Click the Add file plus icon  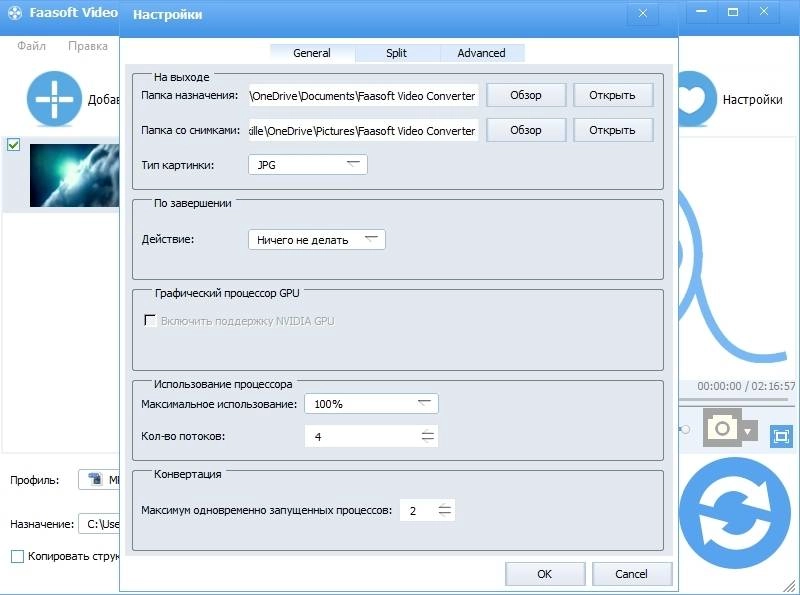pos(54,99)
